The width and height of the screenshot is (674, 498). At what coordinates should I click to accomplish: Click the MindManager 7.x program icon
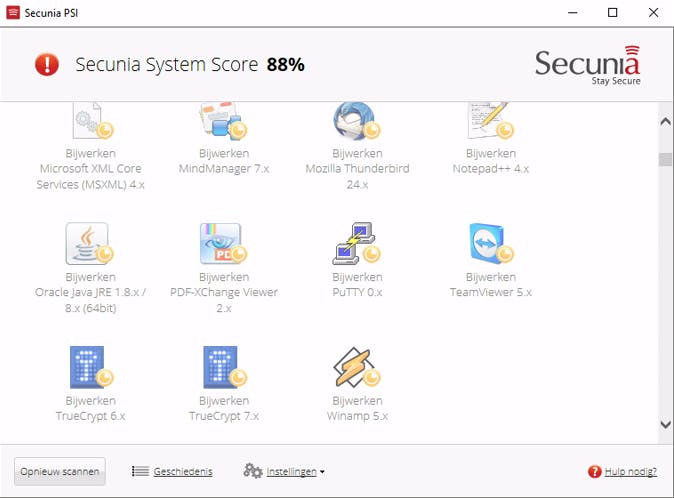click(223, 121)
